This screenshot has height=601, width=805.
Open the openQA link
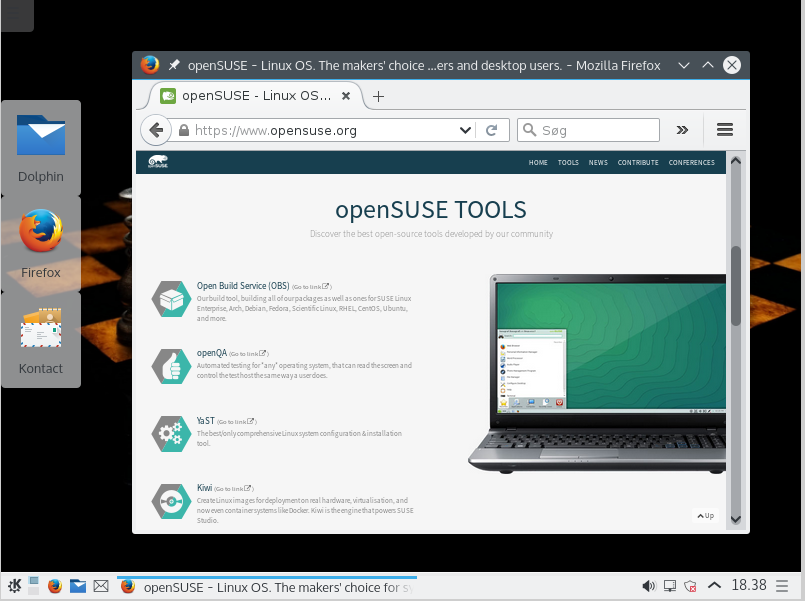tap(212, 353)
